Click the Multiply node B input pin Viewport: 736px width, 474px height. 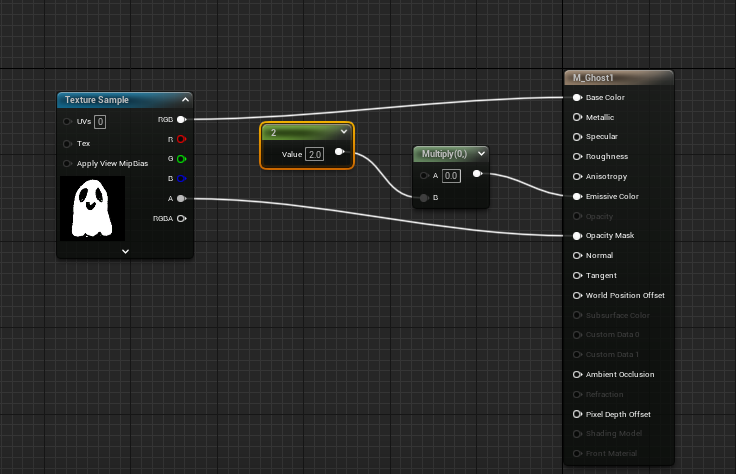pos(425,198)
